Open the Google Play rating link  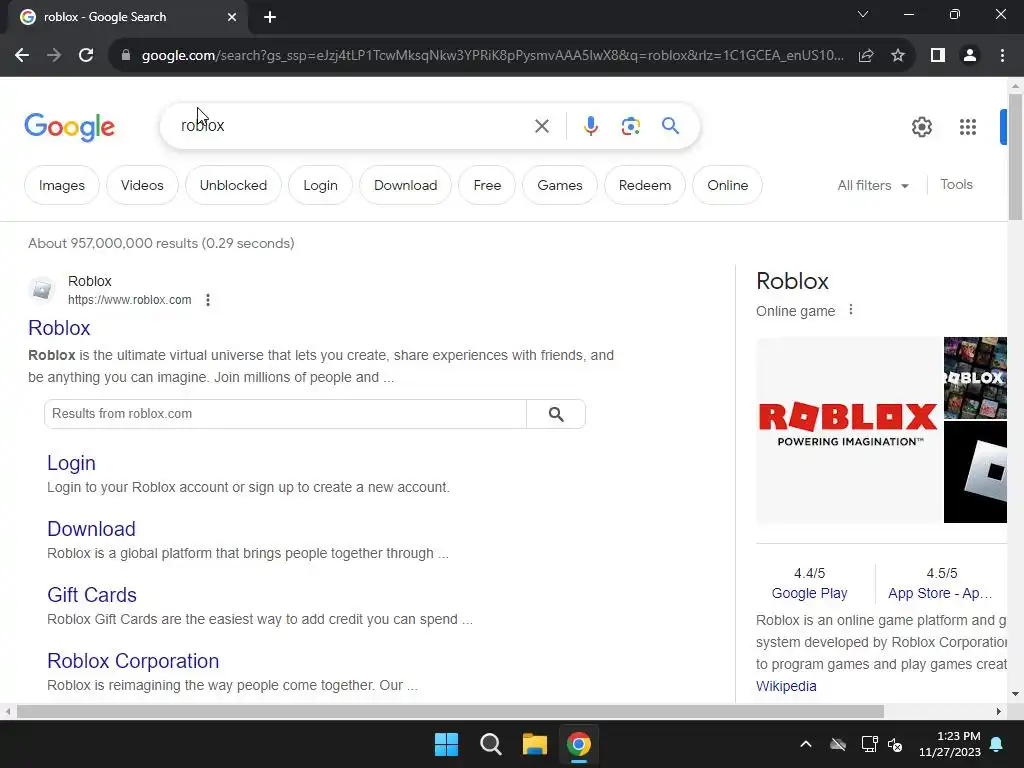(809, 593)
